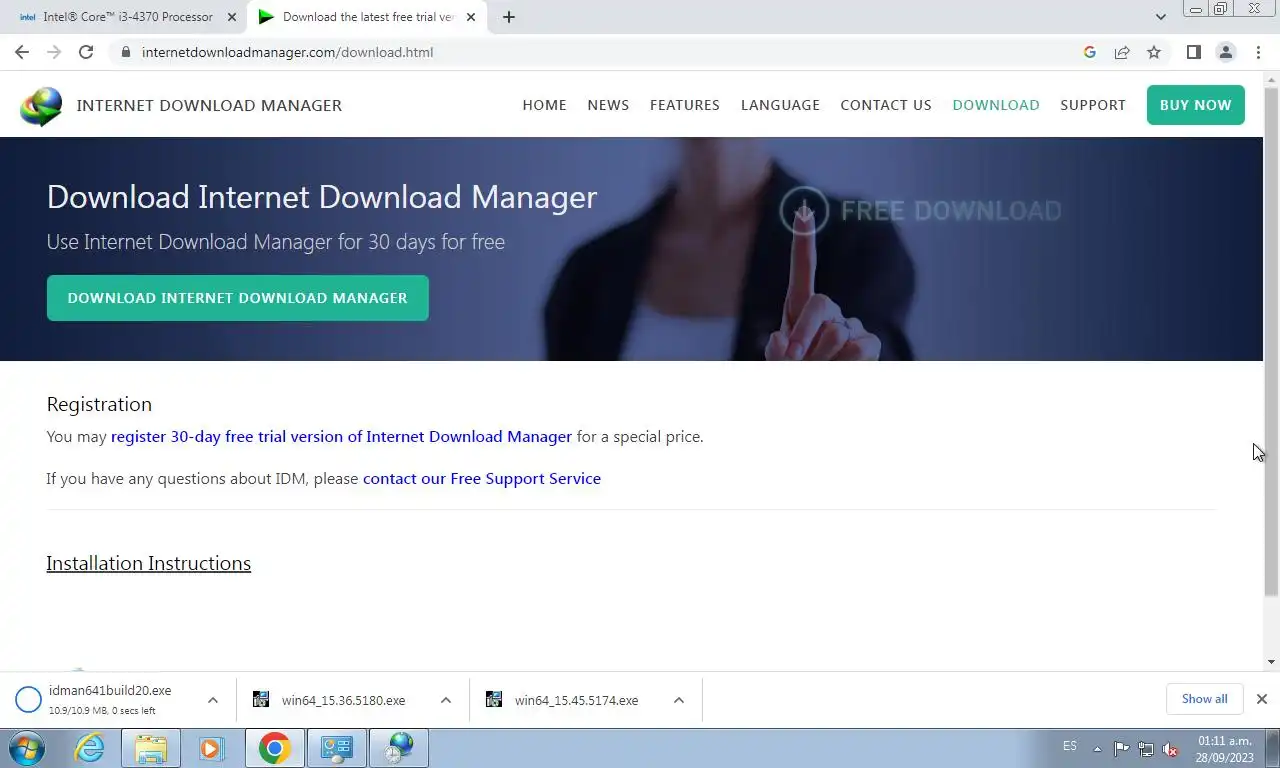
Task: Open tab search chevron
Action: [x=1160, y=17]
